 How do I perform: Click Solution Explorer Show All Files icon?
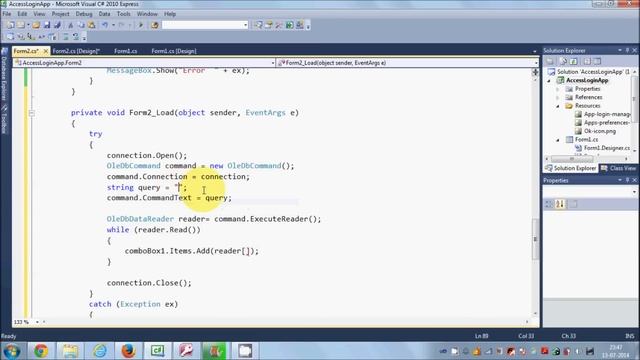[563, 61]
